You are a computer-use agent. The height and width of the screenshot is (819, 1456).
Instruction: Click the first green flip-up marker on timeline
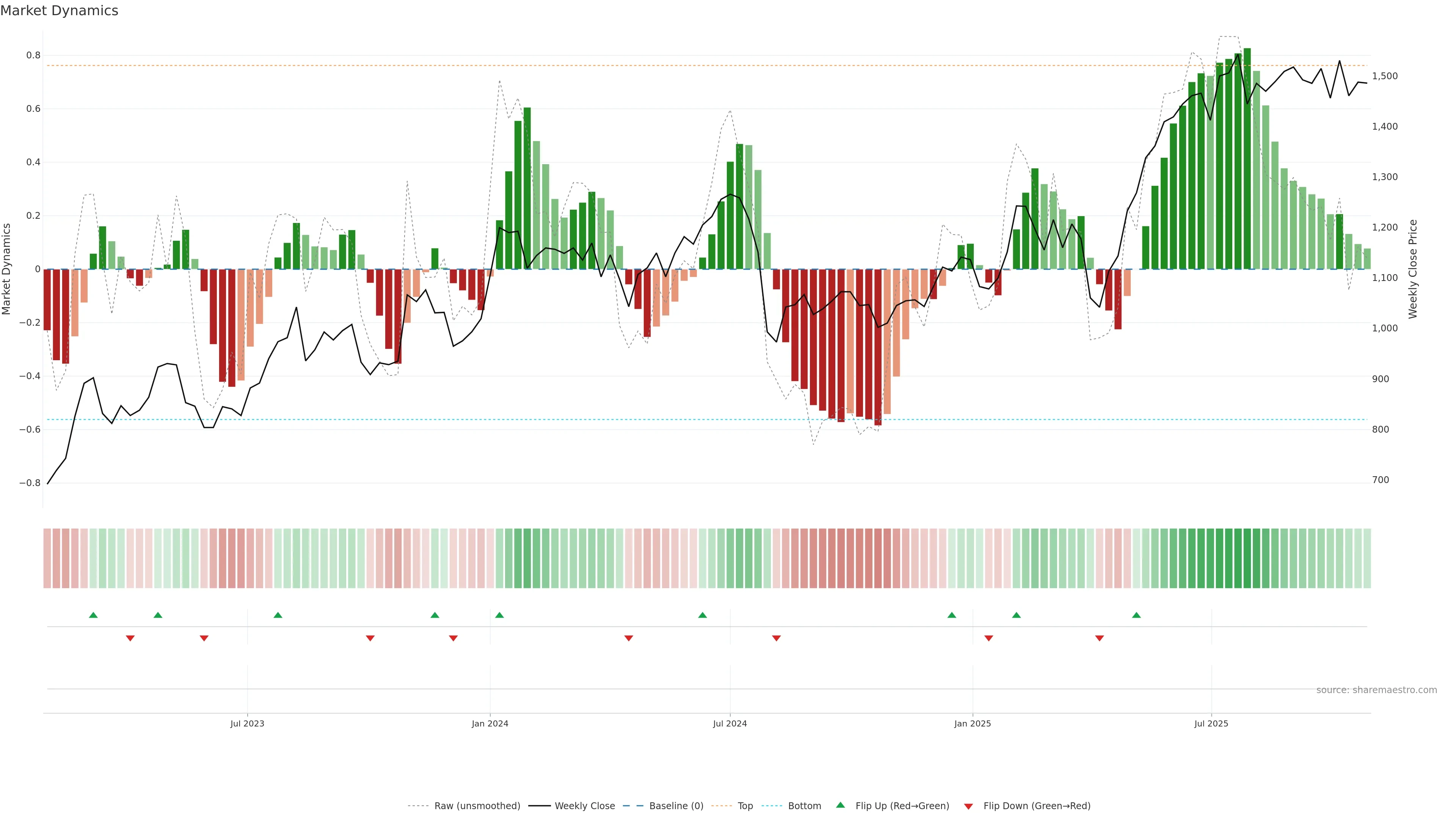93,615
